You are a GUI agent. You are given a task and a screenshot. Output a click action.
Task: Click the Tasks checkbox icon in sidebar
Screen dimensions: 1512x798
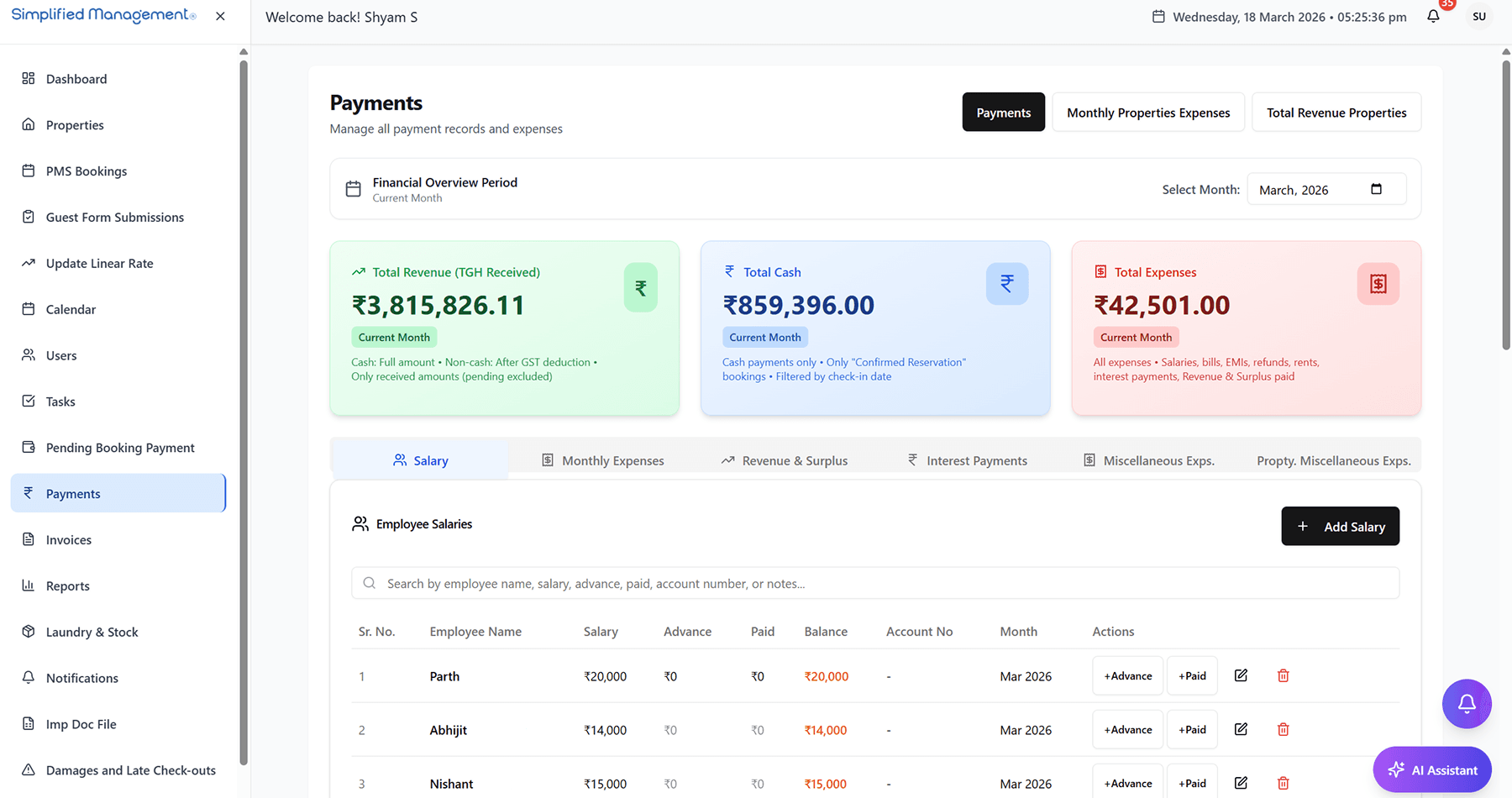pyautogui.click(x=29, y=401)
